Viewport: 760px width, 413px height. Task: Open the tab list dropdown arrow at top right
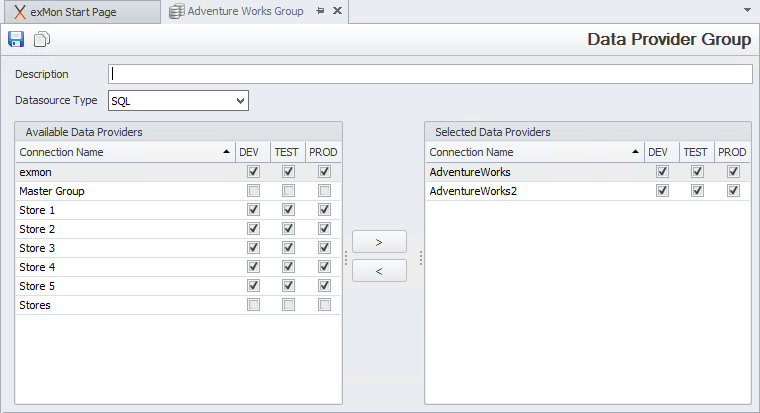coord(747,10)
